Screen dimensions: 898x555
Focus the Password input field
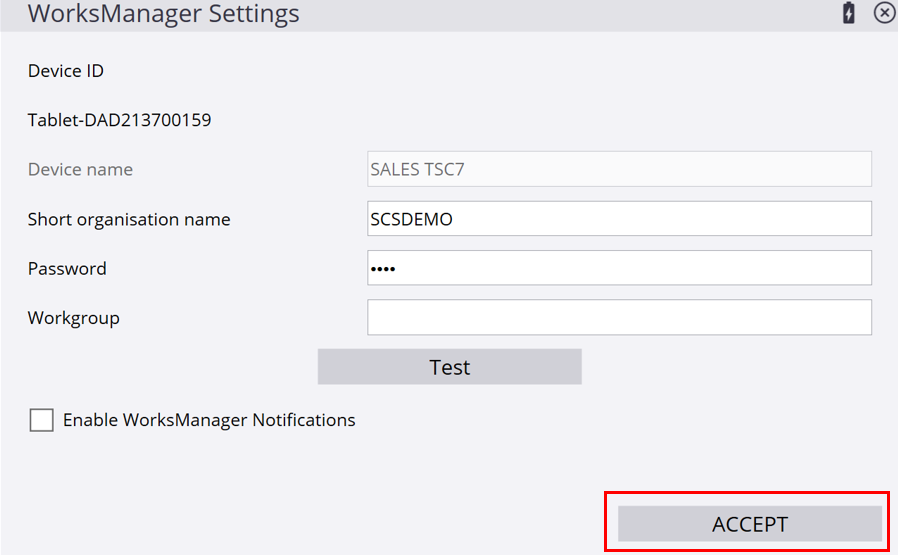point(620,267)
